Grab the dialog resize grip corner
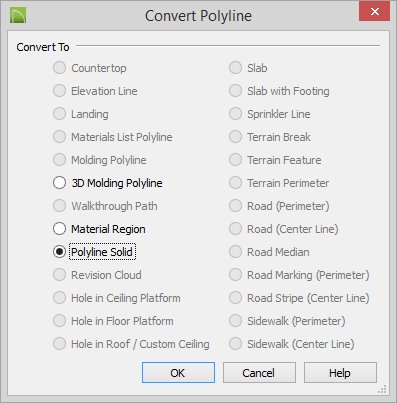Viewport: 397px width, 403px height. tap(382, 389)
